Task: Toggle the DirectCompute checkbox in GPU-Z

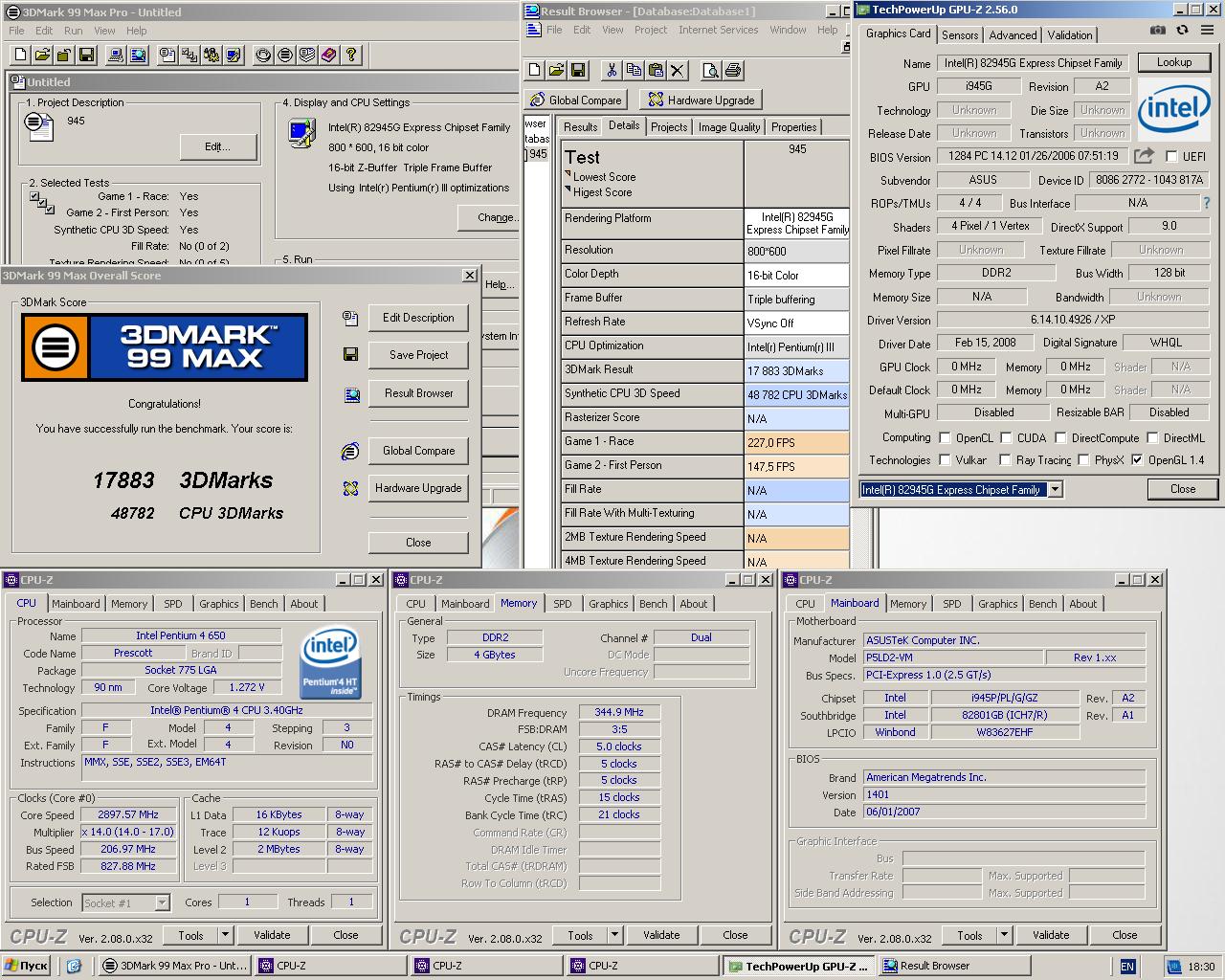Action: pos(1060,437)
